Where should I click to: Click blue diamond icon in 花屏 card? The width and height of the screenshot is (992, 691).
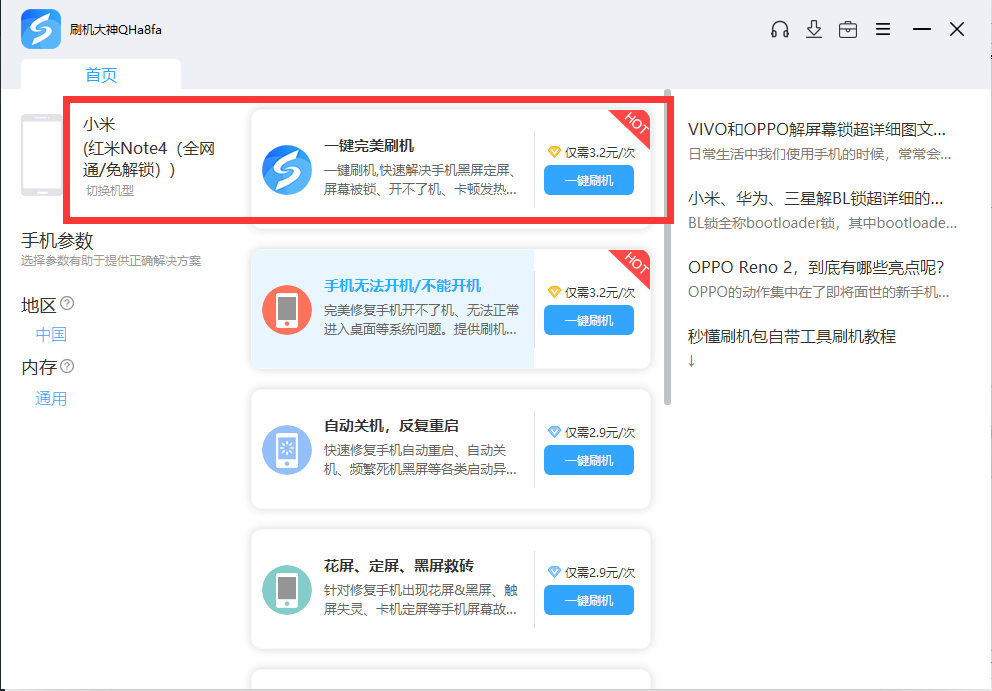click(554, 571)
